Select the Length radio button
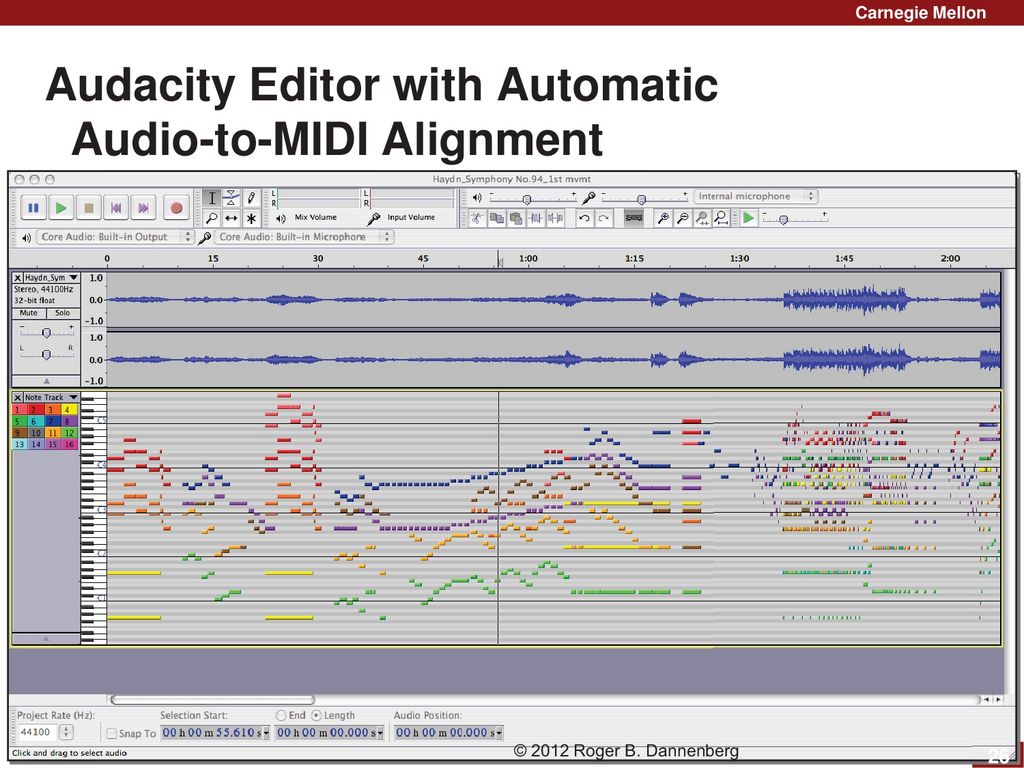This screenshot has height=768, width=1024. [x=317, y=716]
